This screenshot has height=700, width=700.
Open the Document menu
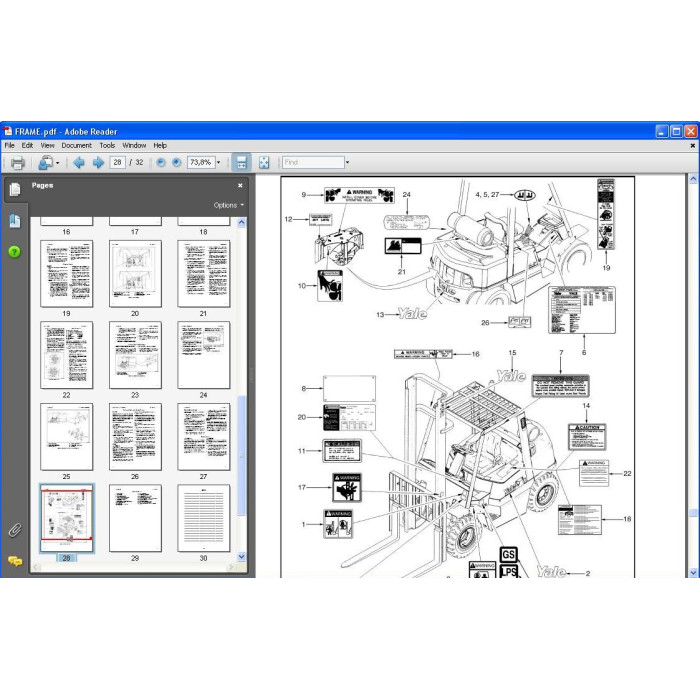pos(76,146)
